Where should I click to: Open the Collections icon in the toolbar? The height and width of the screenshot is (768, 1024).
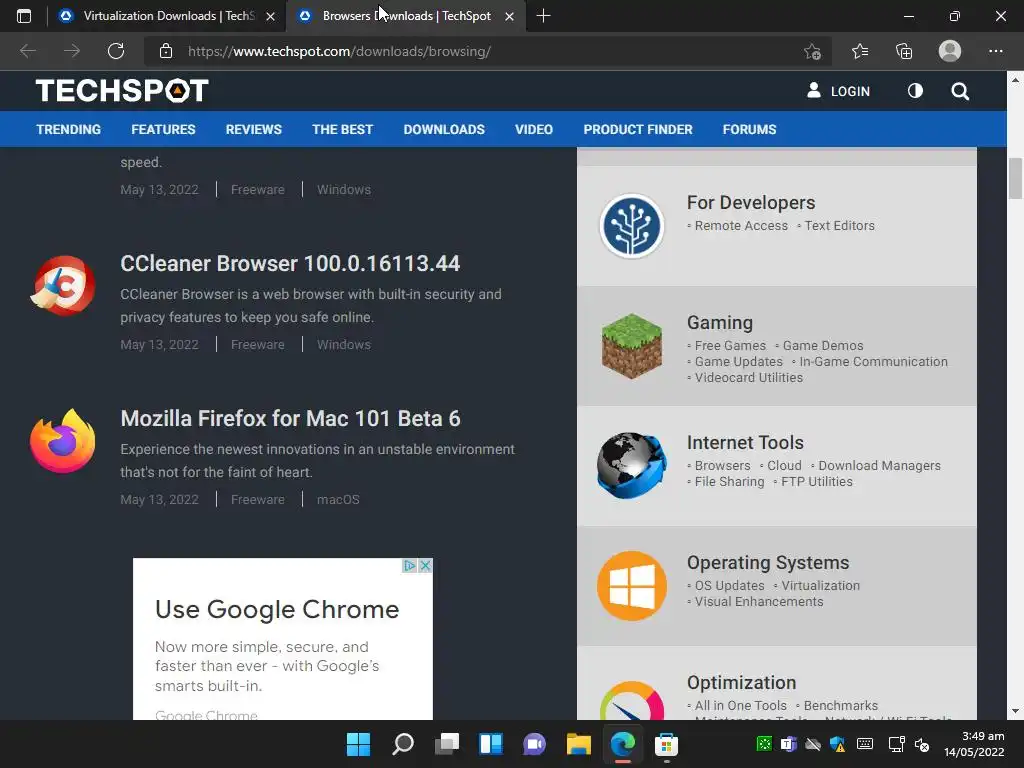(904, 51)
